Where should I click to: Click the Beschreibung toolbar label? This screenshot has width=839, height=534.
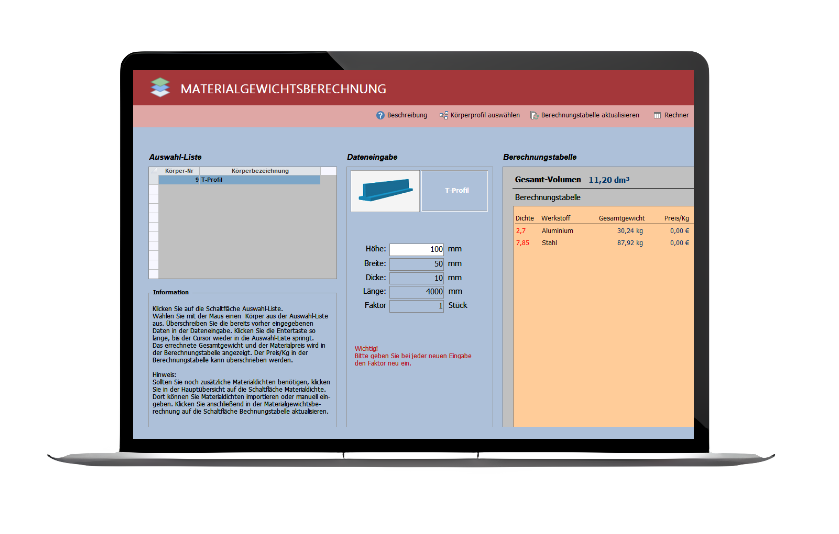tap(407, 115)
